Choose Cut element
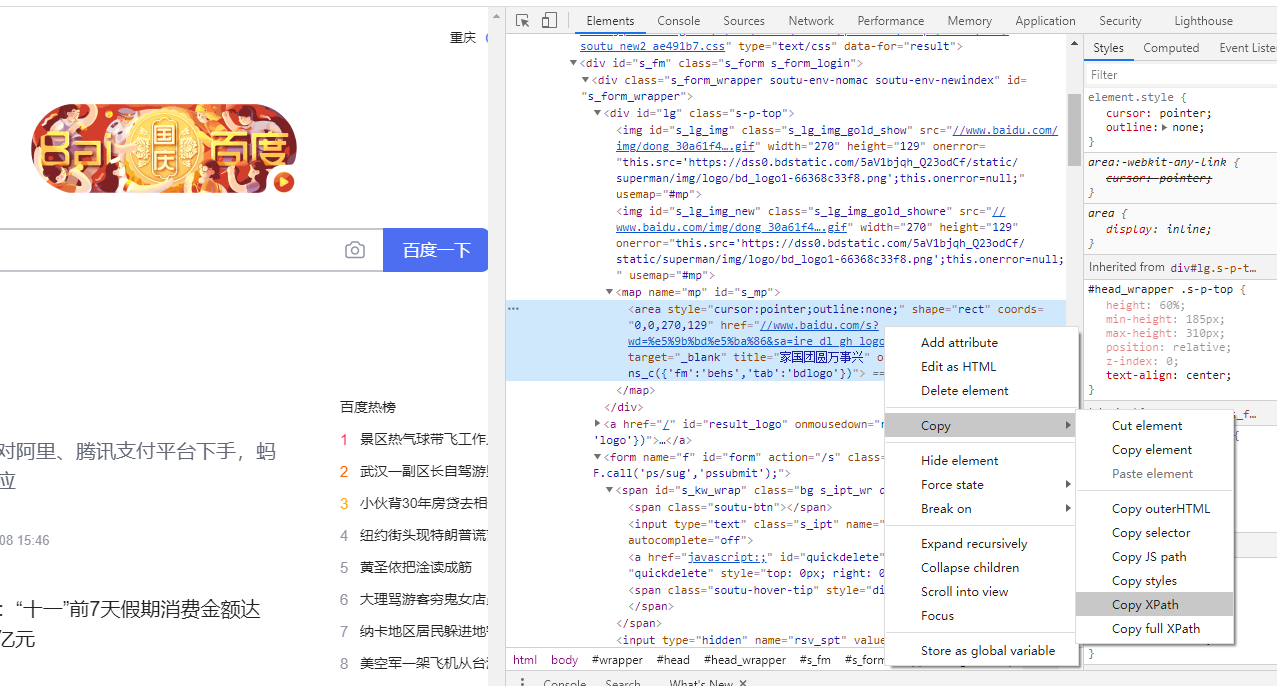 point(1155,426)
